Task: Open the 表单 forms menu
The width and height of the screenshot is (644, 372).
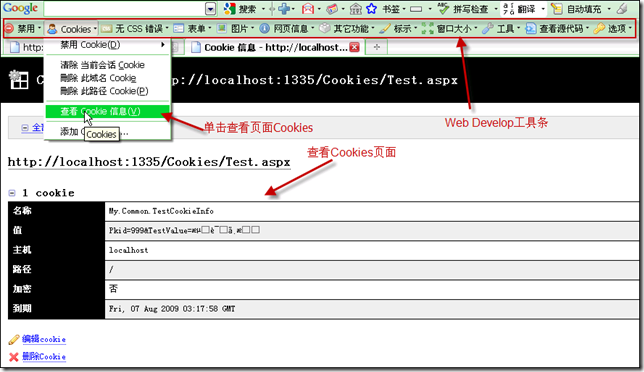Action: tap(192, 29)
